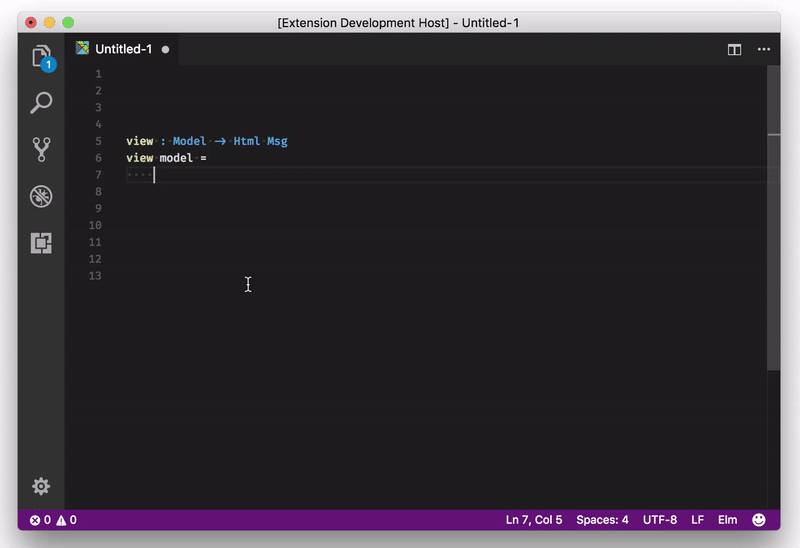Close Untitled-1 via unsaved dot indicator

pos(165,49)
